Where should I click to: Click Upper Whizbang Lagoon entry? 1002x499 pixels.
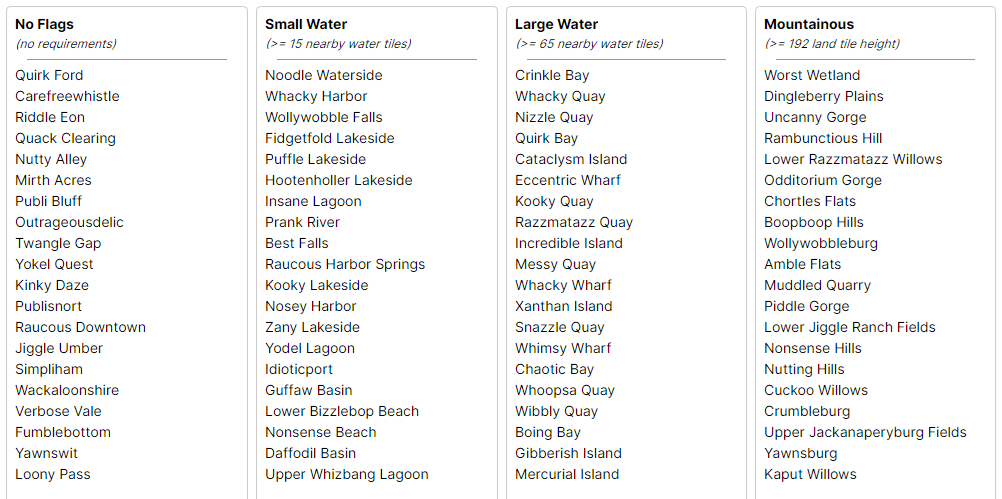pyautogui.click(x=347, y=474)
